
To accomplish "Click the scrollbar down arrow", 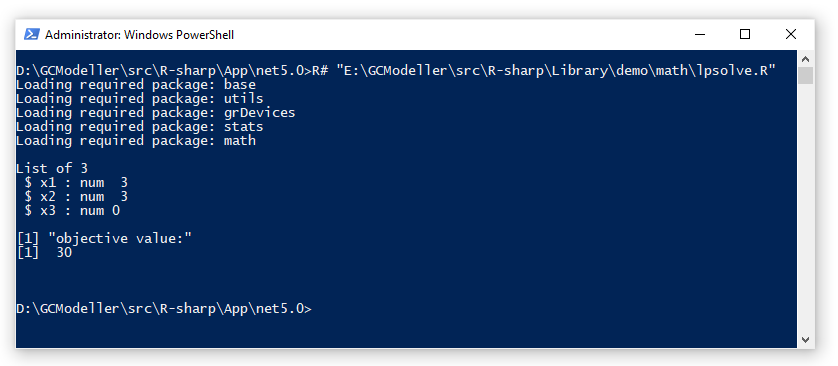I will point(805,340).
